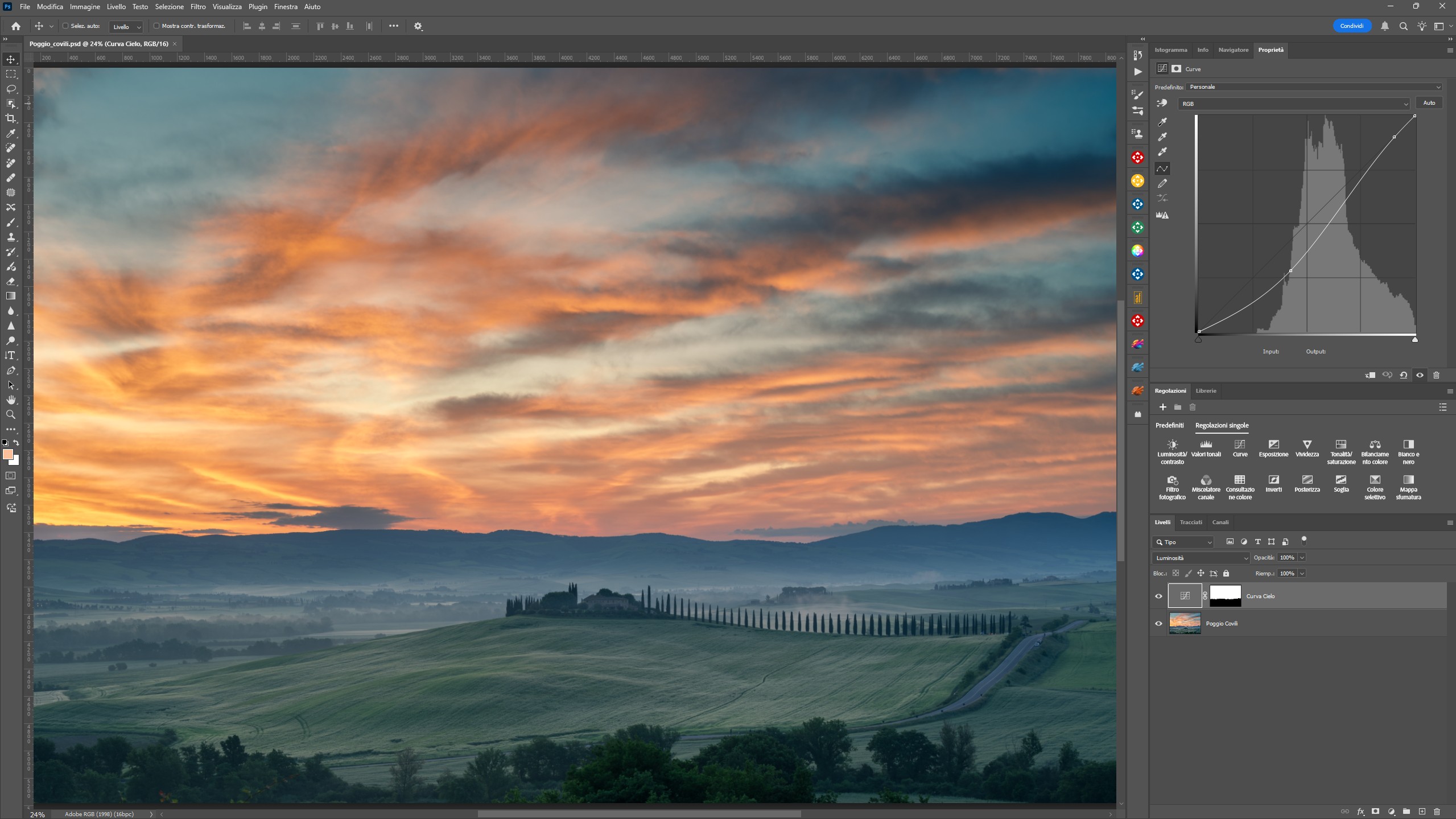Click the Auto button in Curves
The height and width of the screenshot is (819, 1456).
(x=1429, y=103)
